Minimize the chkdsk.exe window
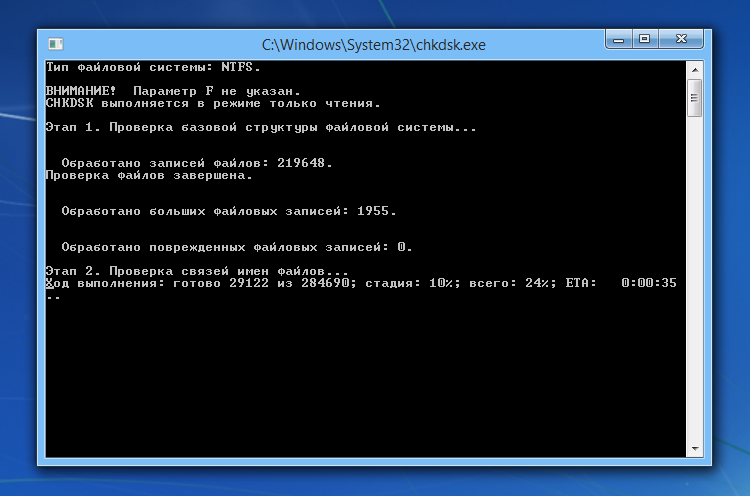This screenshot has width=750, height=496. tap(619, 39)
